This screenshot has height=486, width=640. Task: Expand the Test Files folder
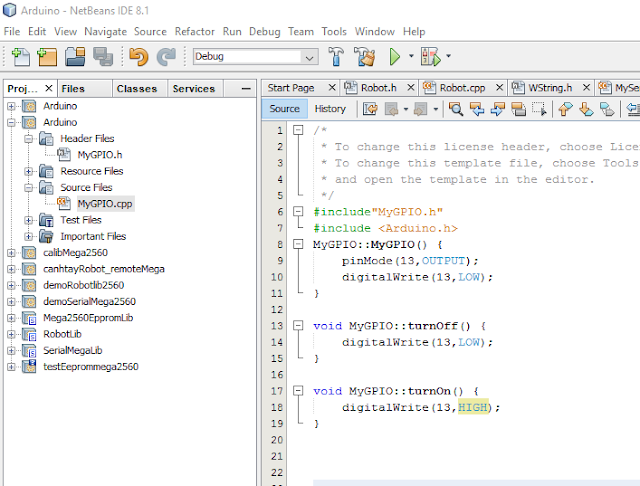tap(28, 221)
